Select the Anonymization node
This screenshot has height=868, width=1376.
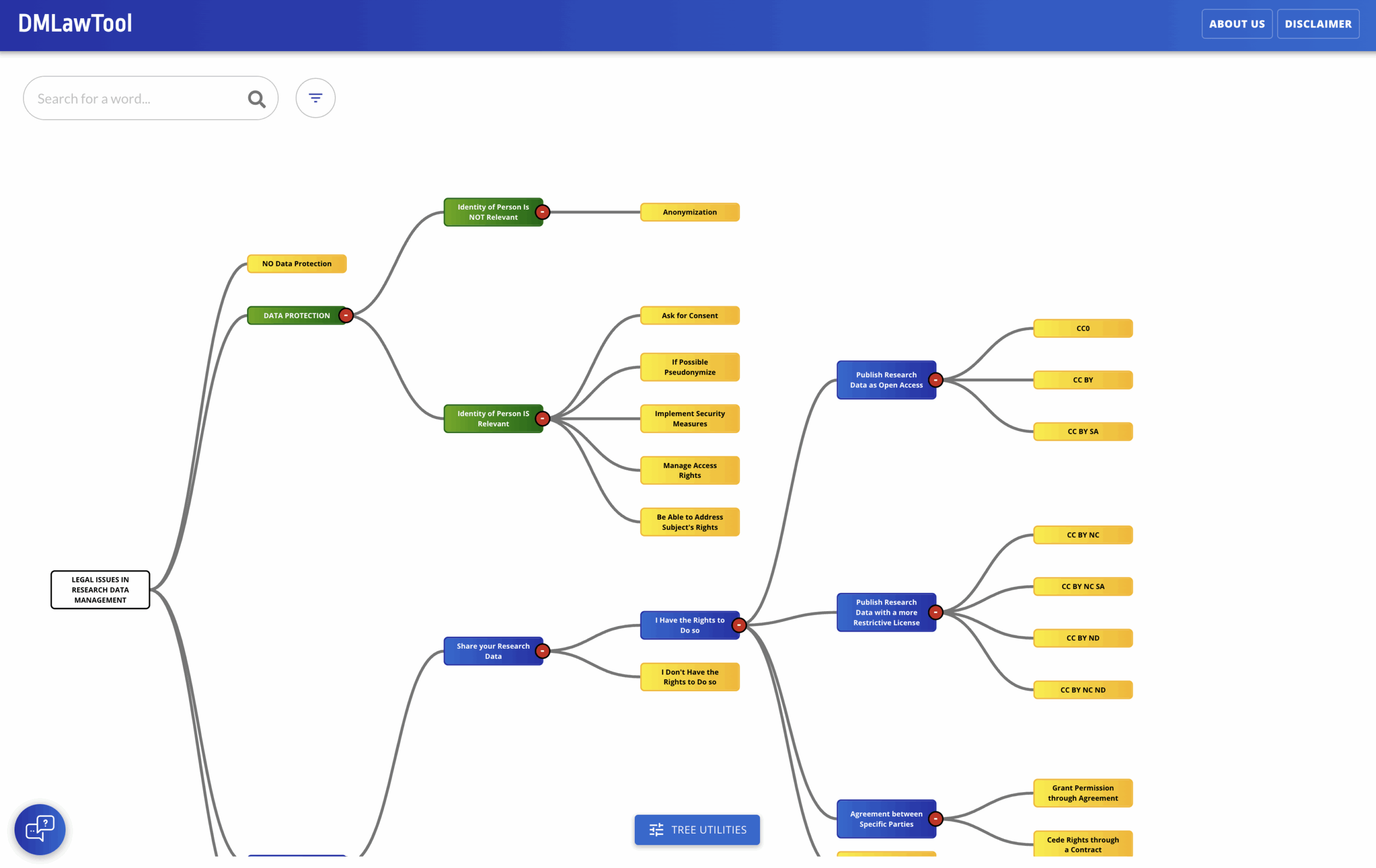(690, 212)
